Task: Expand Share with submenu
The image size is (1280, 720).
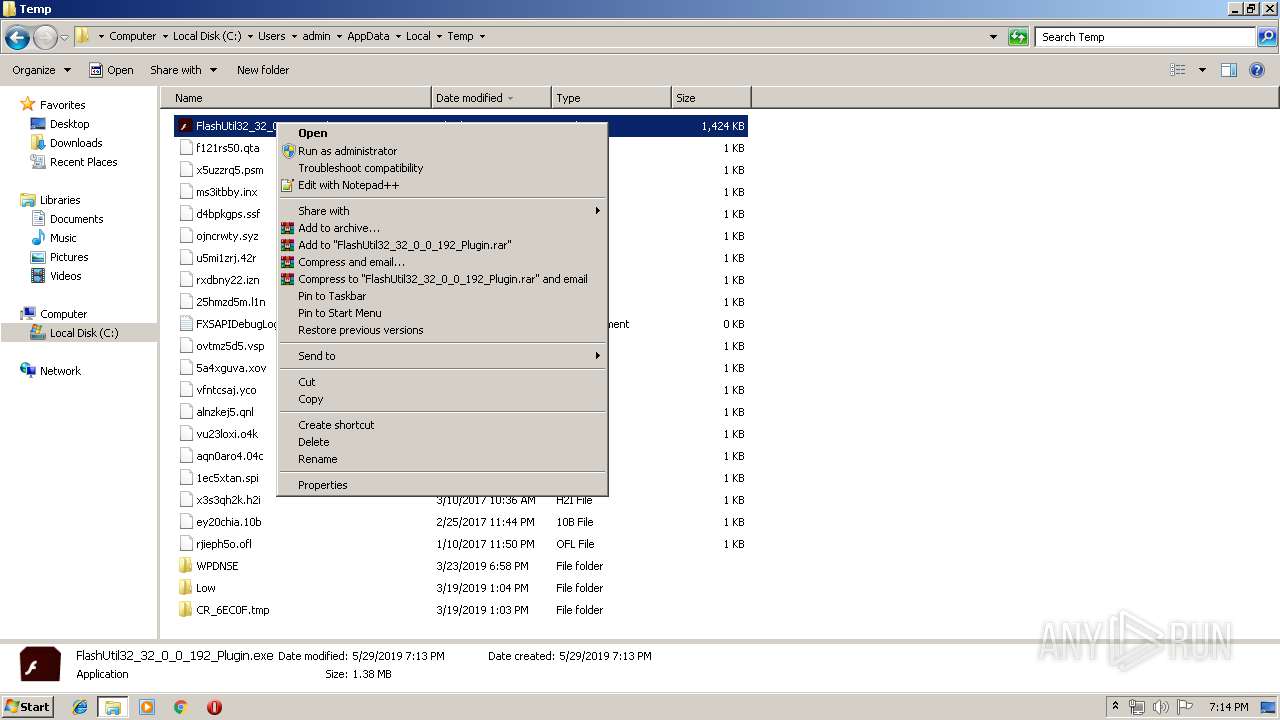Action: tap(442, 211)
